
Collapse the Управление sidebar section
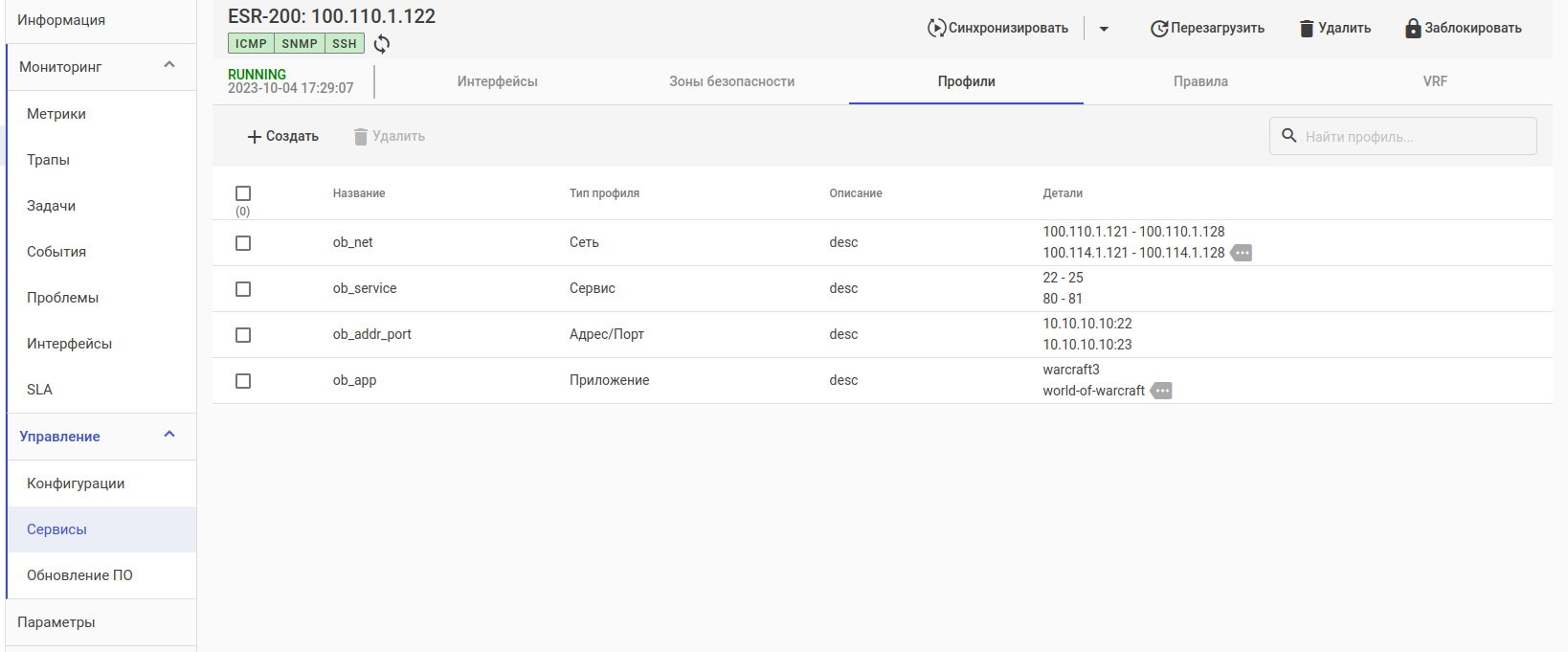[x=169, y=435]
